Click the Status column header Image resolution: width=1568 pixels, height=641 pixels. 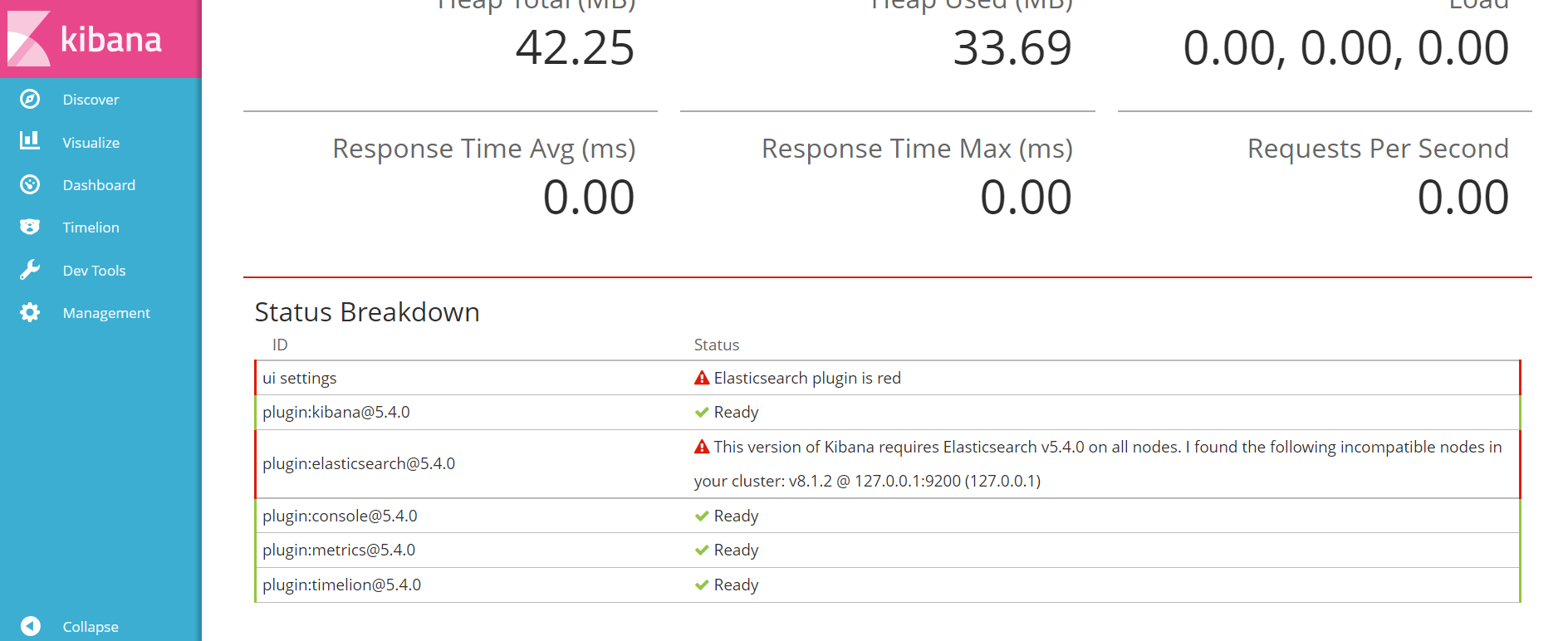[717, 345]
